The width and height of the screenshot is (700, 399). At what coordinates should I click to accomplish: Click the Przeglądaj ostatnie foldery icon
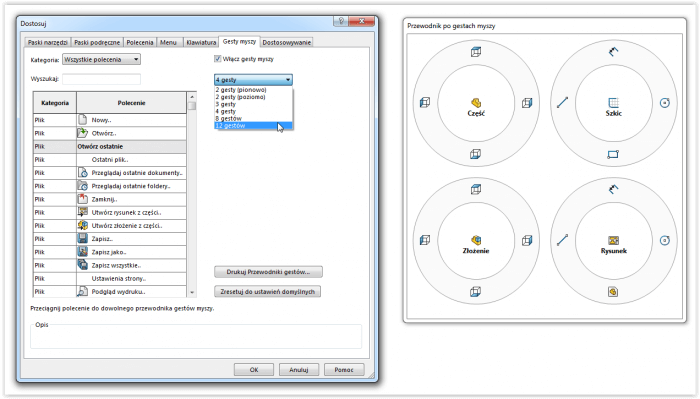[83, 186]
